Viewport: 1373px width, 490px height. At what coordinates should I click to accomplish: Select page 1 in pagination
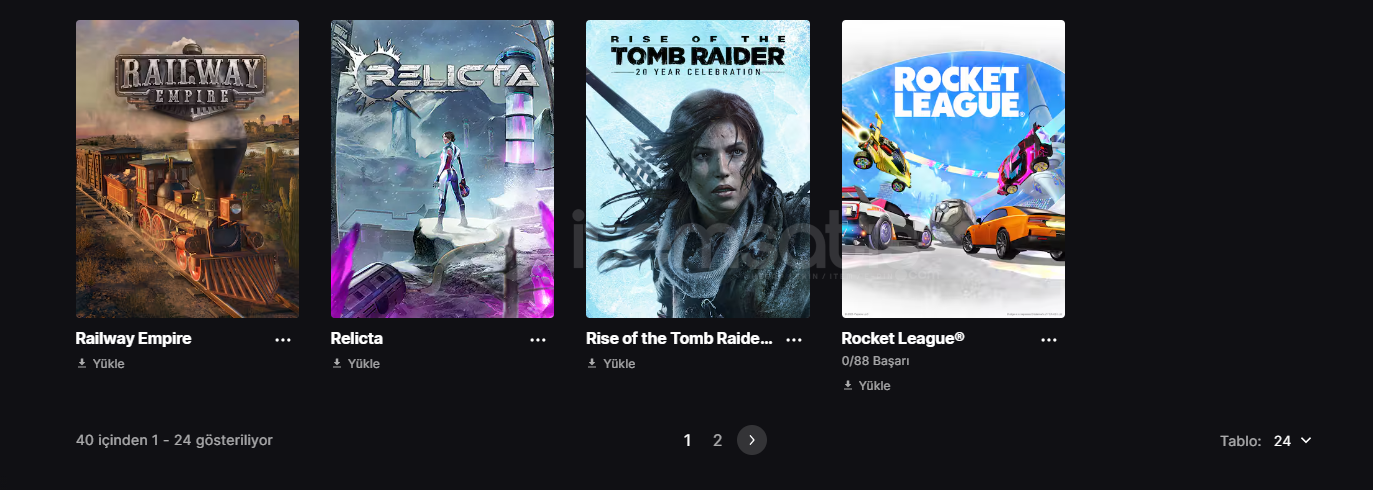(x=687, y=440)
